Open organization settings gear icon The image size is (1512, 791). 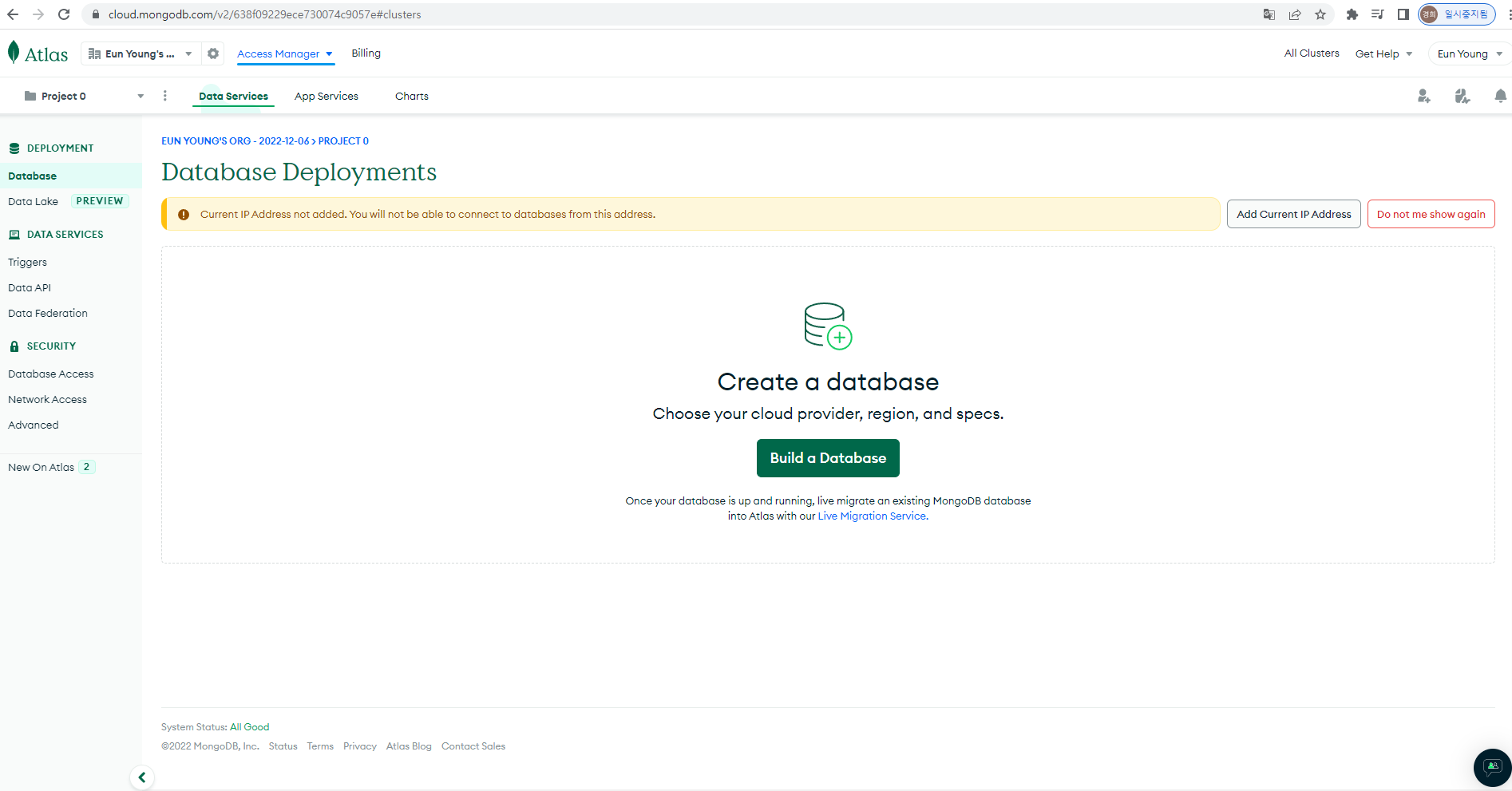(x=213, y=53)
